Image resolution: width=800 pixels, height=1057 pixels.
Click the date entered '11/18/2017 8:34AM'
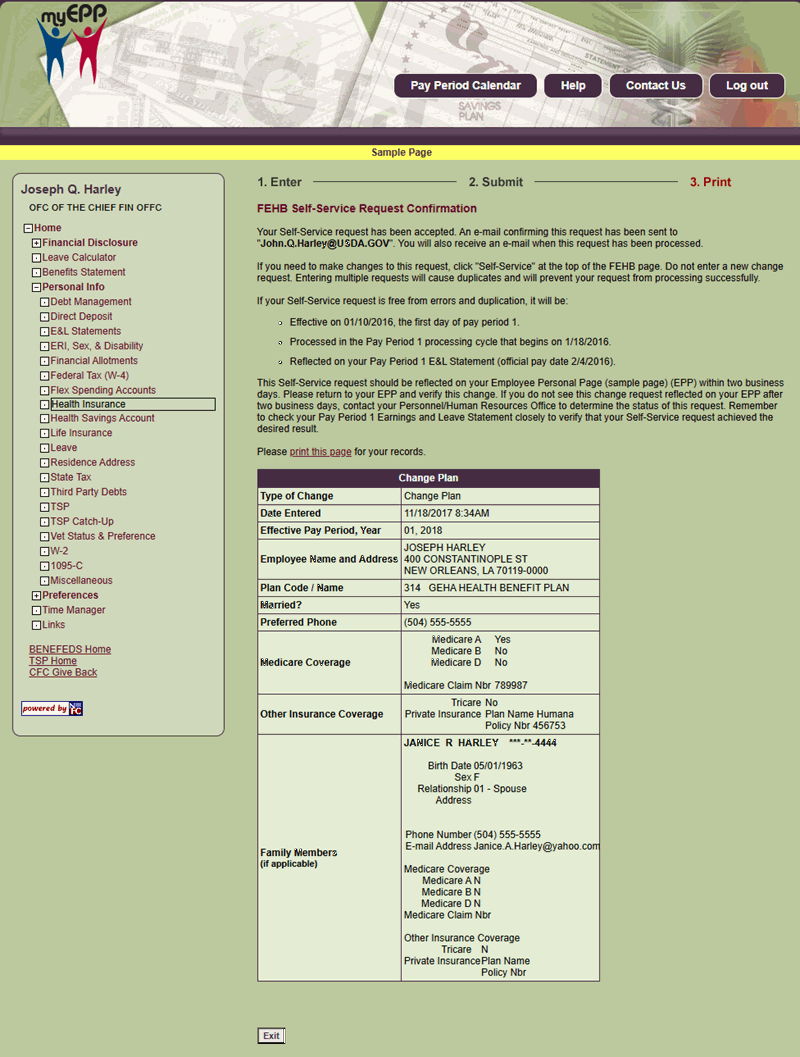pos(447,514)
